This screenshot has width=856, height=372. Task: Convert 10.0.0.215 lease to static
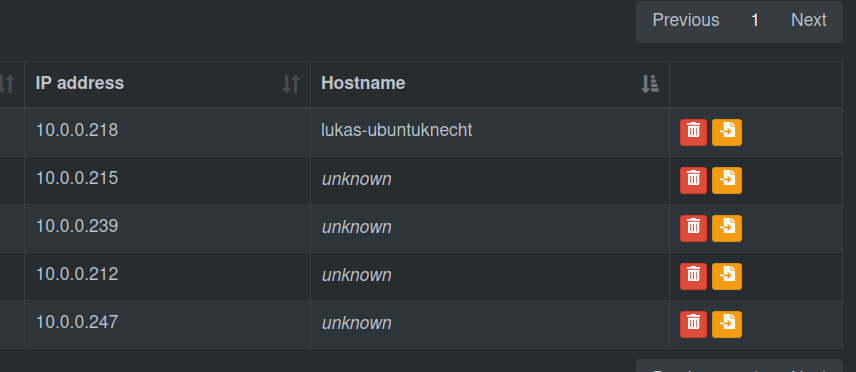click(x=727, y=180)
